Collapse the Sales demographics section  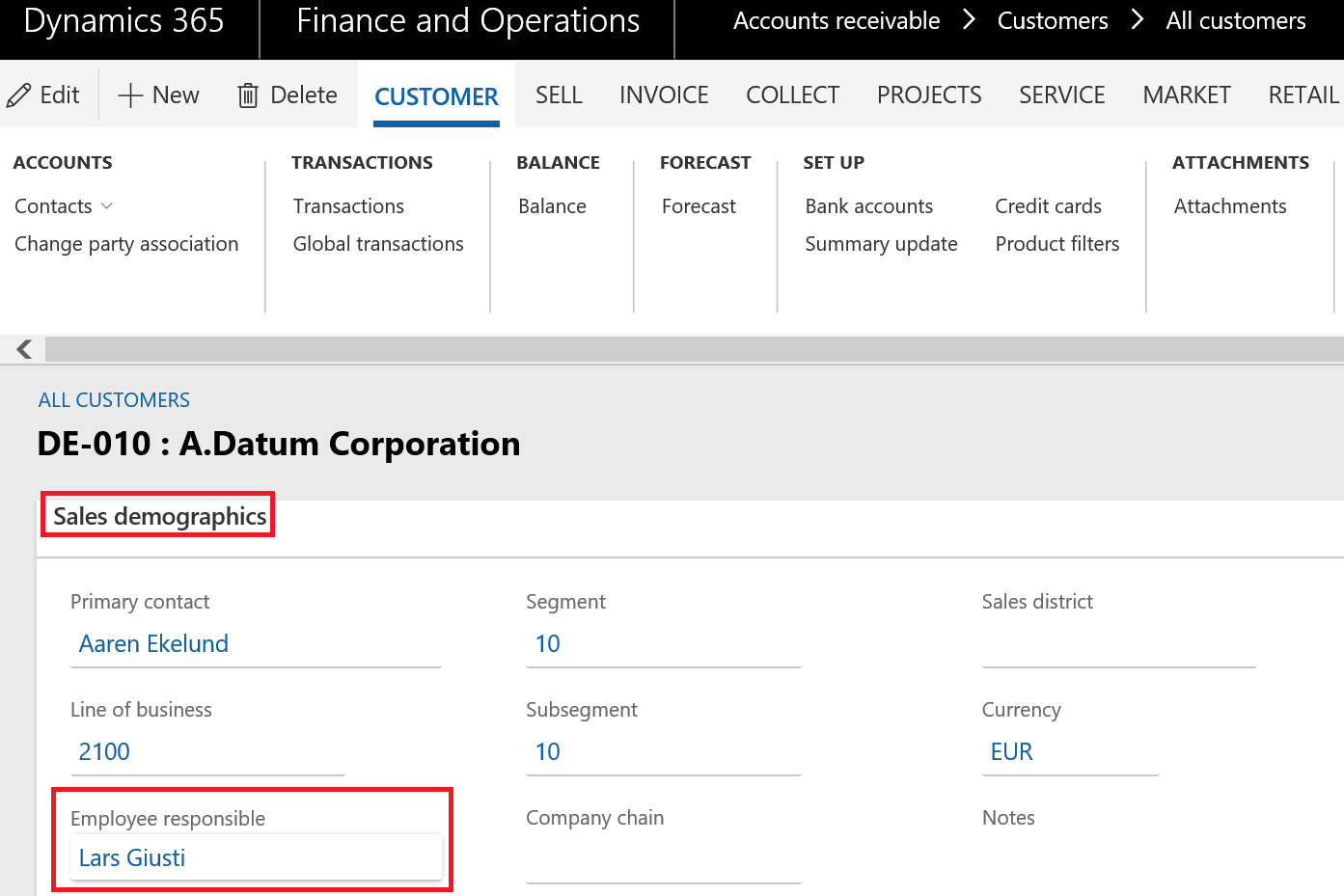pyautogui.click(x=159, y=516)
